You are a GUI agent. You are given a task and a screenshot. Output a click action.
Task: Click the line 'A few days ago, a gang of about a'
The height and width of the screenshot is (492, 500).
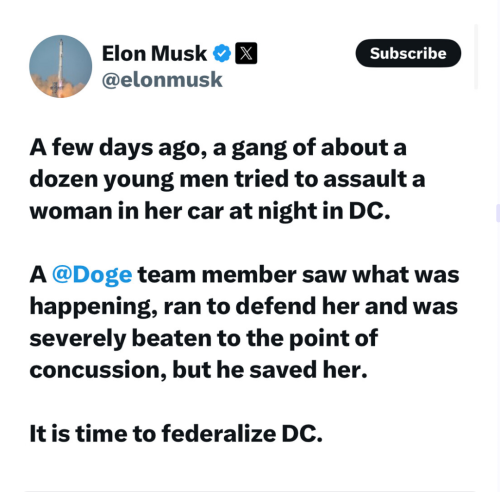218,148
